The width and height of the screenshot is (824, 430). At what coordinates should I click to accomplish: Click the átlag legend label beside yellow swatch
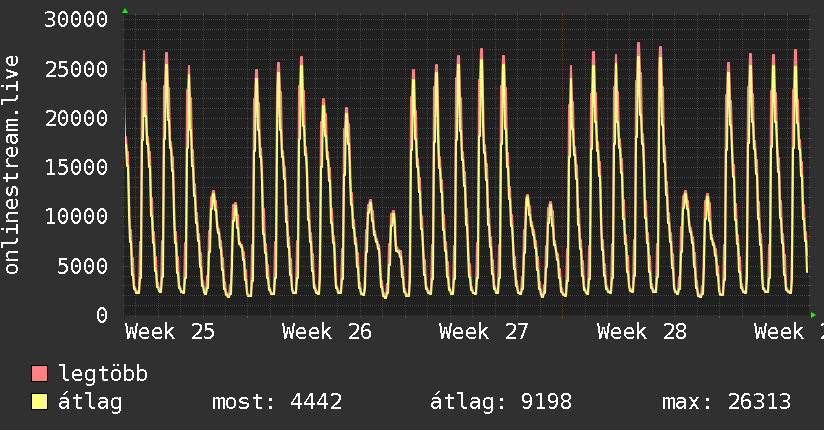tap(90, 402)
